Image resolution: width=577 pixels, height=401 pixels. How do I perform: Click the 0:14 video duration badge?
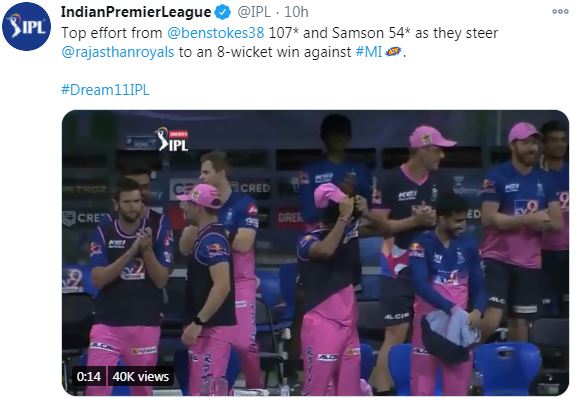(x=89, y=376)
